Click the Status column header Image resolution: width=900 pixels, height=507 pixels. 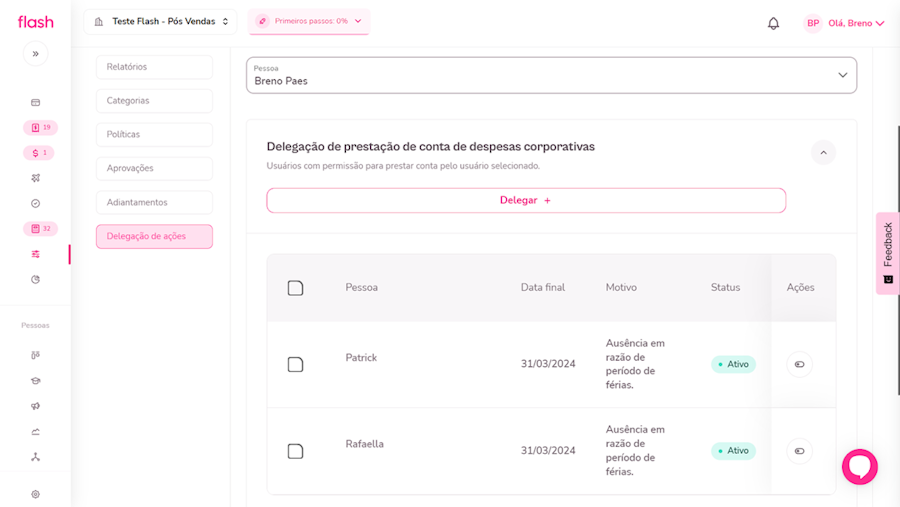pyautogui.click(x=726, y=287)
